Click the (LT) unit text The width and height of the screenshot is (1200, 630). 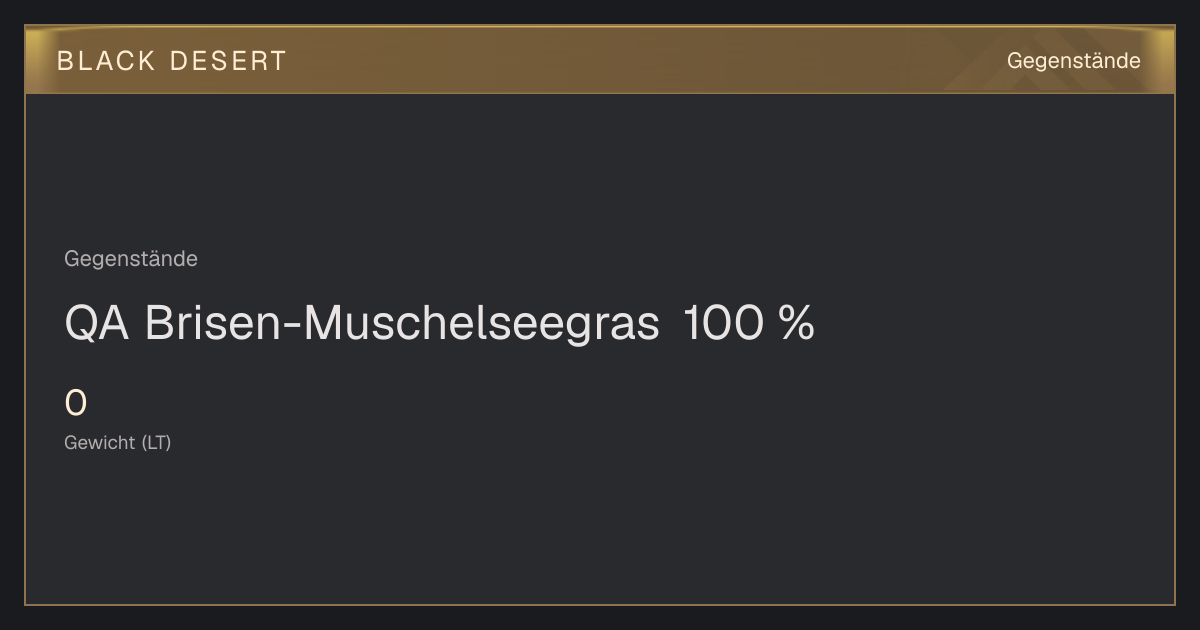(x=156, y=442)
